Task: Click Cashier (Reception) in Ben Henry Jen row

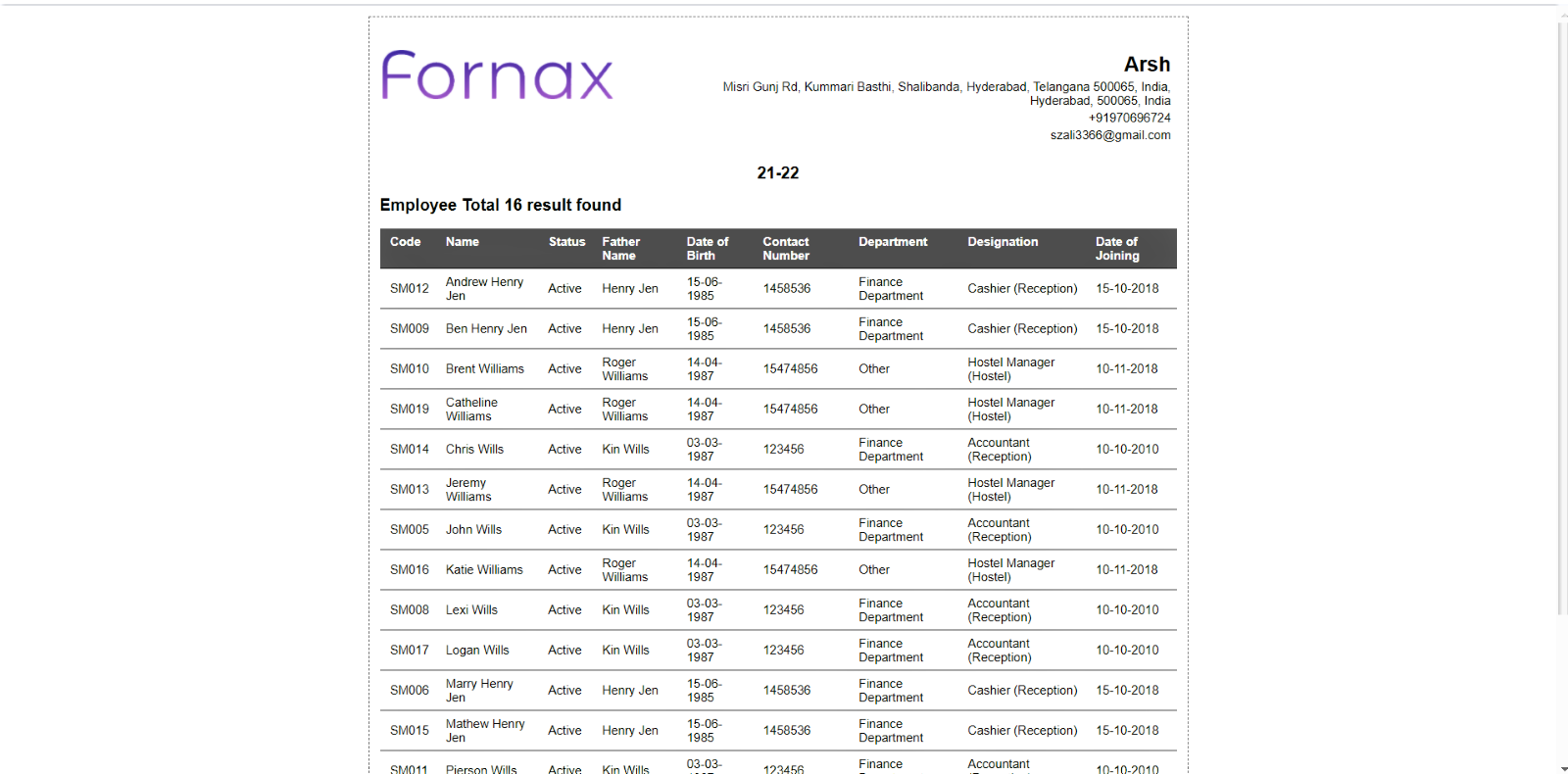Action: point(1022,329)
